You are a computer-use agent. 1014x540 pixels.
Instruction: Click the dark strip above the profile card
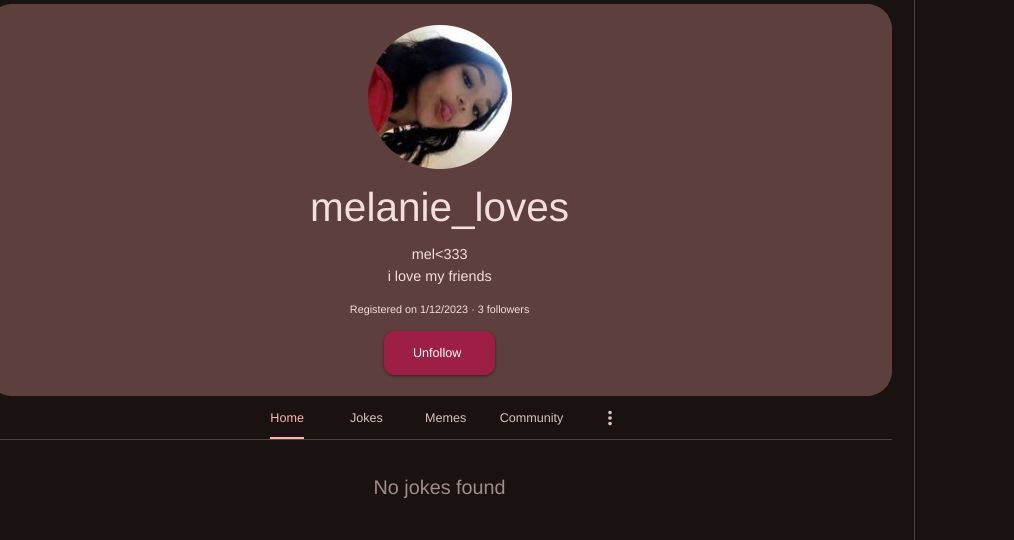click(x=446, y=2)
